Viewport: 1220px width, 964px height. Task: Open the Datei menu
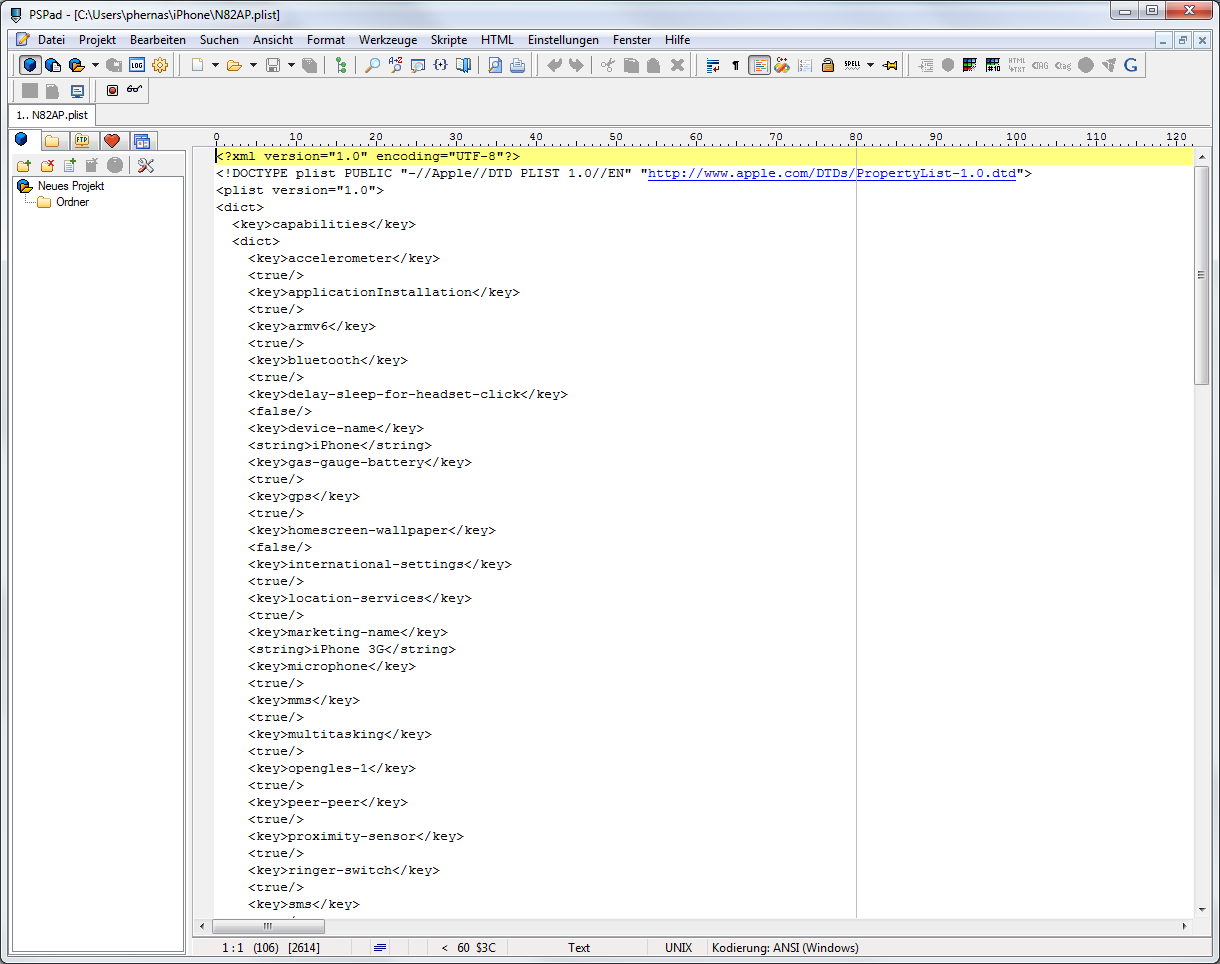(x=51, y=40)
